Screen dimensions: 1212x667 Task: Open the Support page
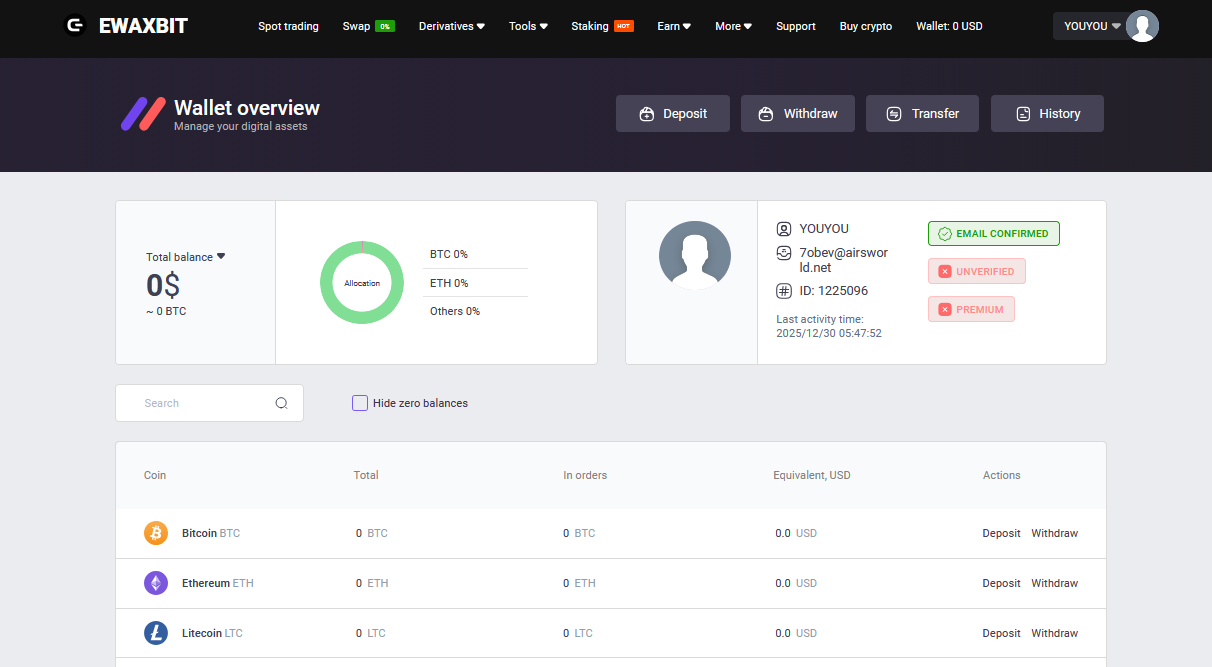click(796, 26)
